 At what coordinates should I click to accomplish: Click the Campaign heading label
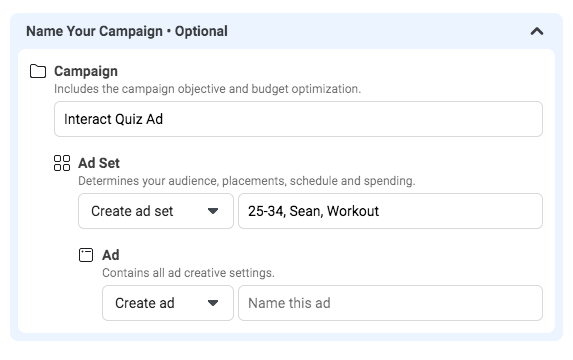tap(86, 71)
